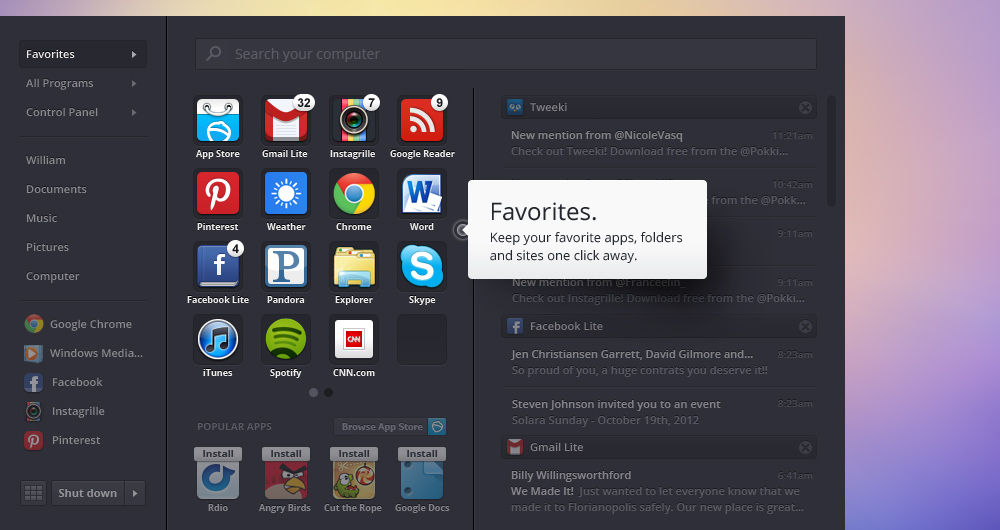Click the notifications panel scrollbar
This screenshot has height=530, width=1000.
click(831, 151)
